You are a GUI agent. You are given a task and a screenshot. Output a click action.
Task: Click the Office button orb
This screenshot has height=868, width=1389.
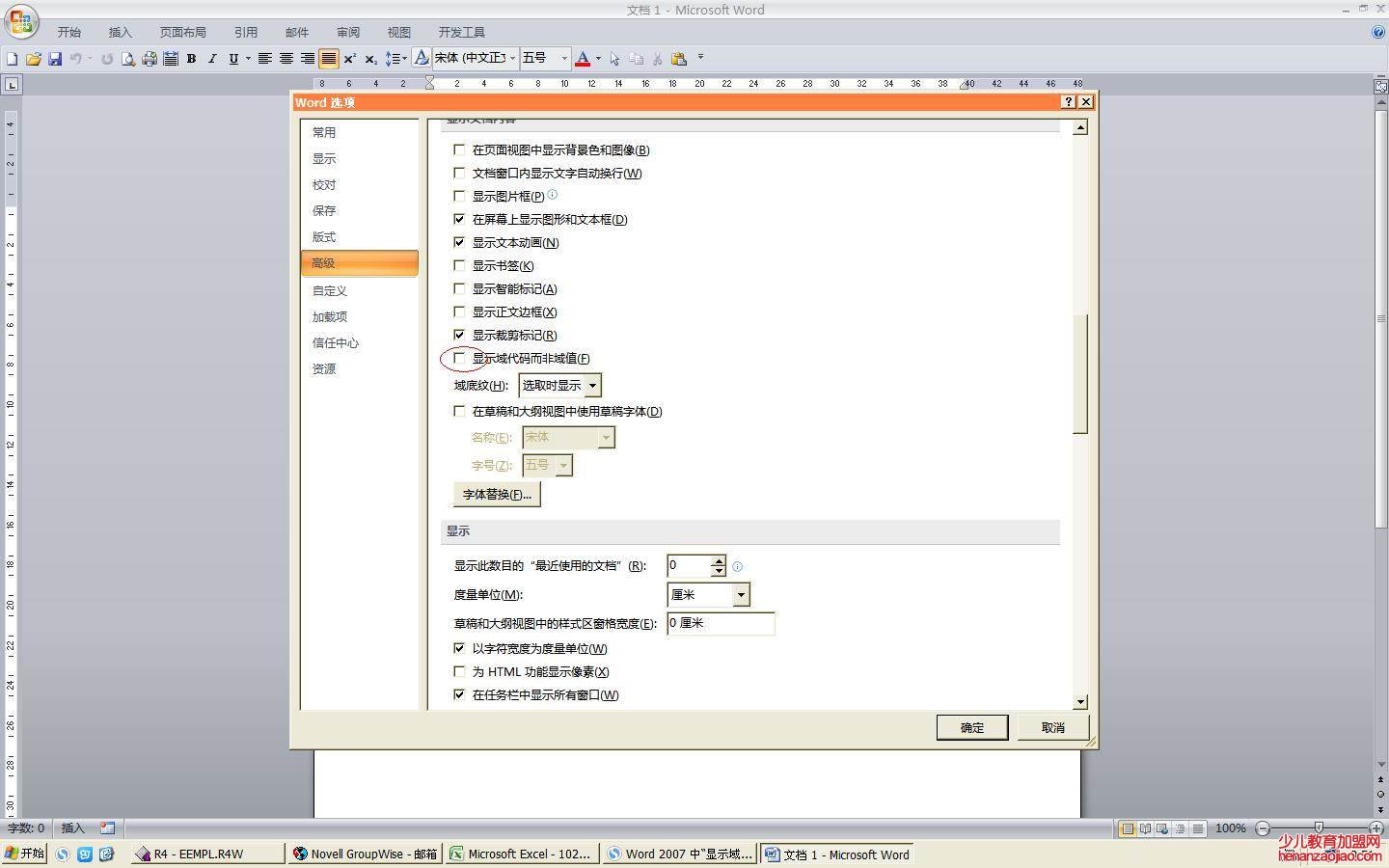[x=20, y=21]
